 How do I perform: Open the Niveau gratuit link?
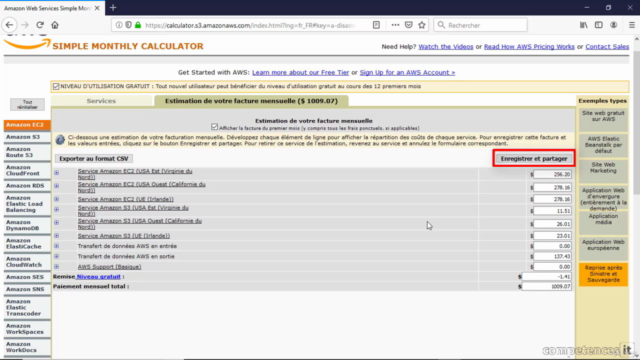pos(99,277)
